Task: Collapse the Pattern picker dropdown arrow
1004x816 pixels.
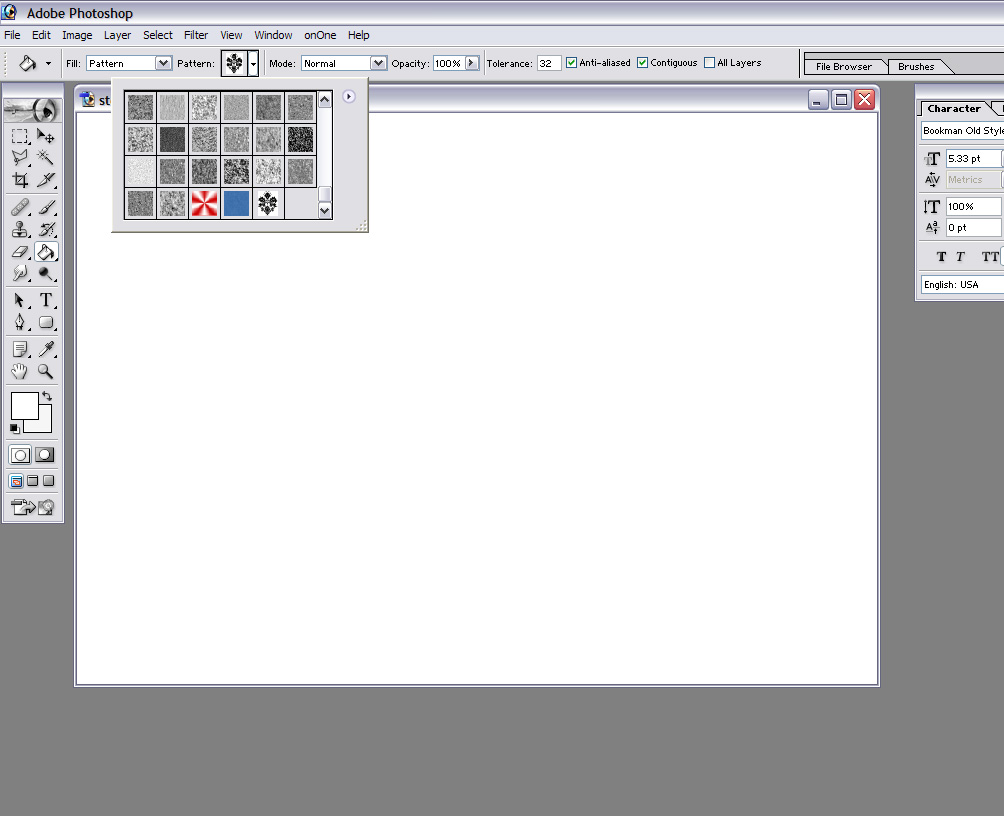Action: (x=254, y=63)
